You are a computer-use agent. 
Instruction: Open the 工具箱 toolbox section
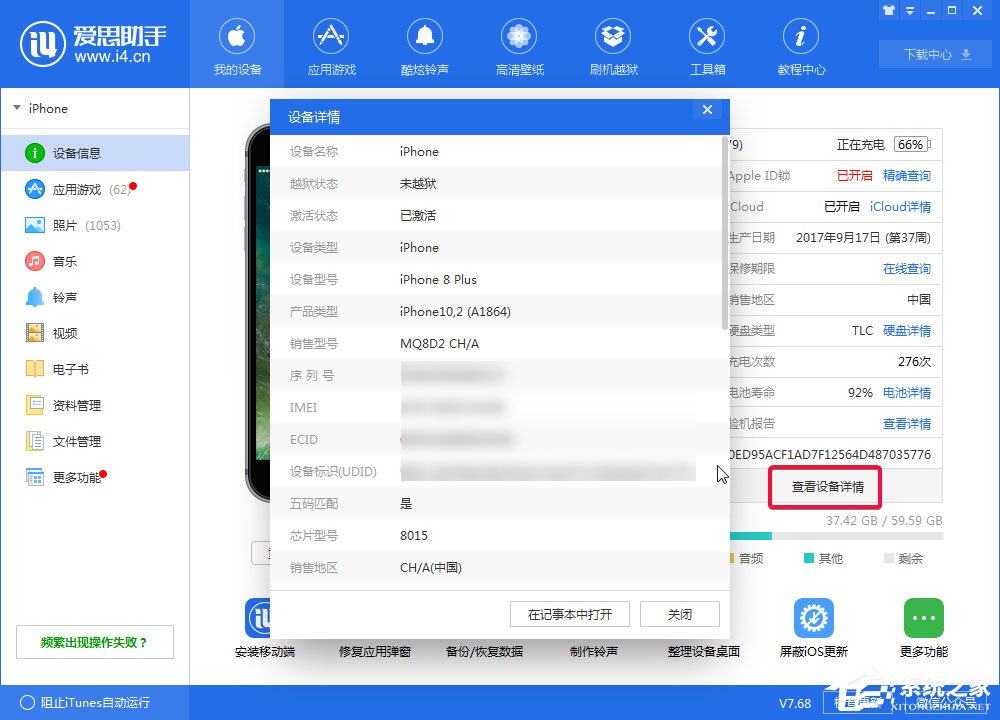click(706, 45)
